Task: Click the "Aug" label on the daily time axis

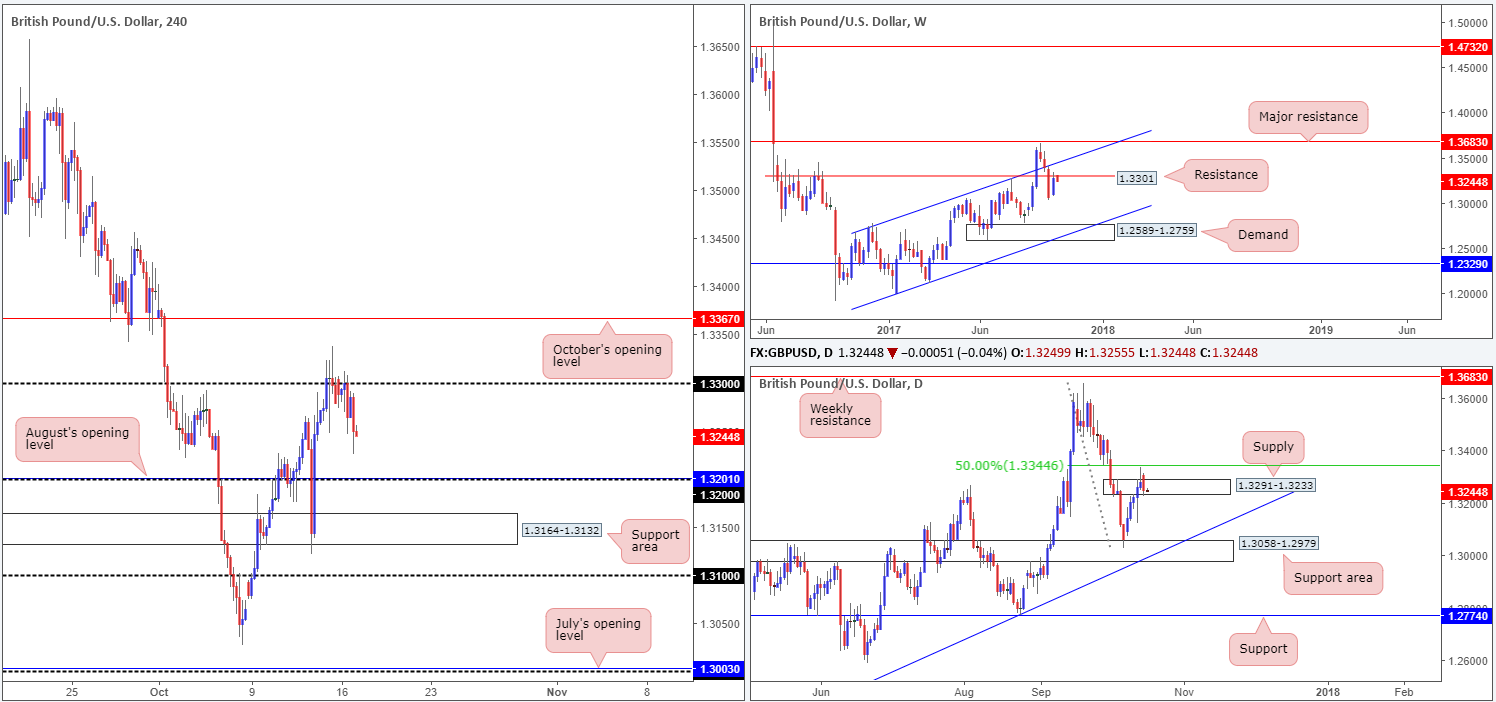Action: (x=965, y=690)
